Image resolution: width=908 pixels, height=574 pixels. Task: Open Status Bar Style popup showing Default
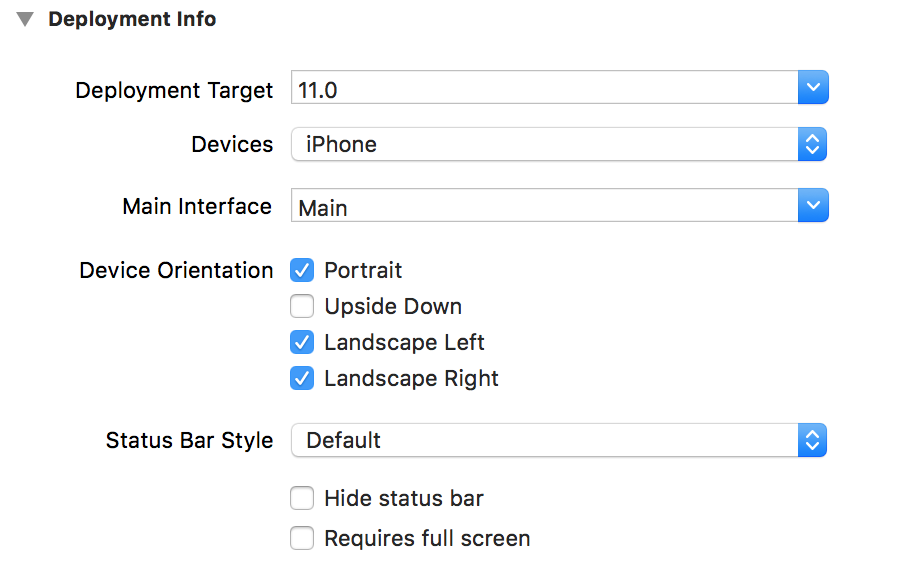coord(544,440)
